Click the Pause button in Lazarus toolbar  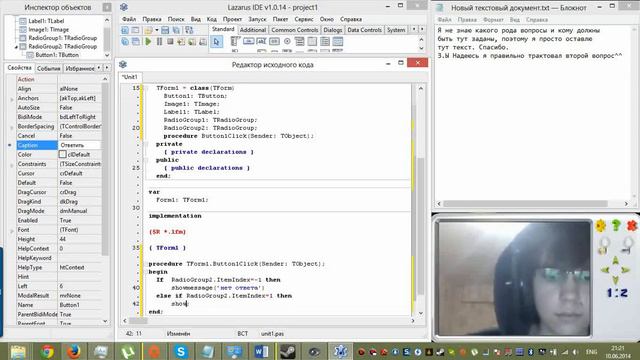159,42
